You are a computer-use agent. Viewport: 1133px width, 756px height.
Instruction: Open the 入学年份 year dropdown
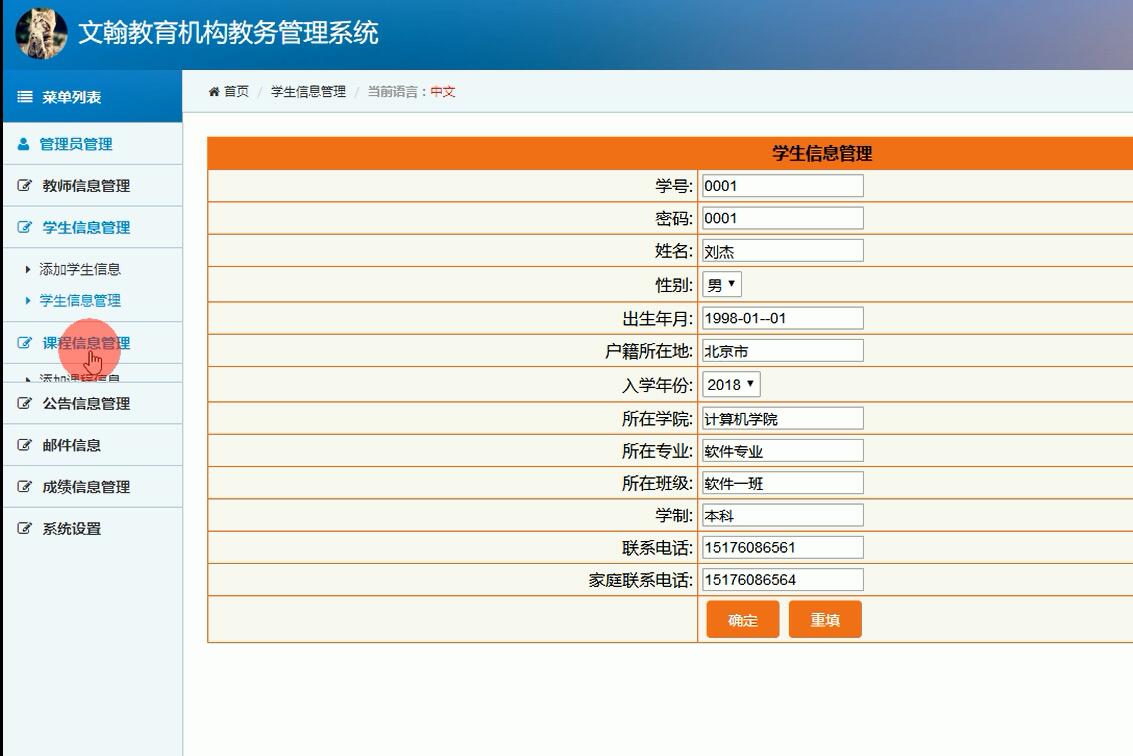point(731,385)
